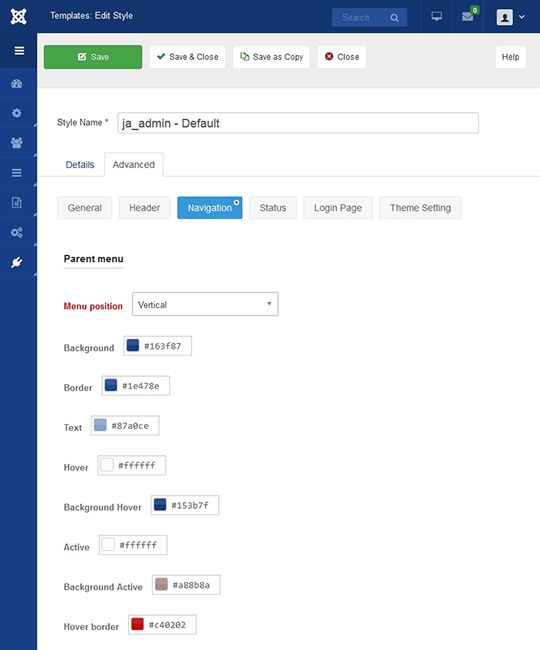Click the Background Active color swatch
The height and width of the screenshot is (650, 540).
click(161, 584)
